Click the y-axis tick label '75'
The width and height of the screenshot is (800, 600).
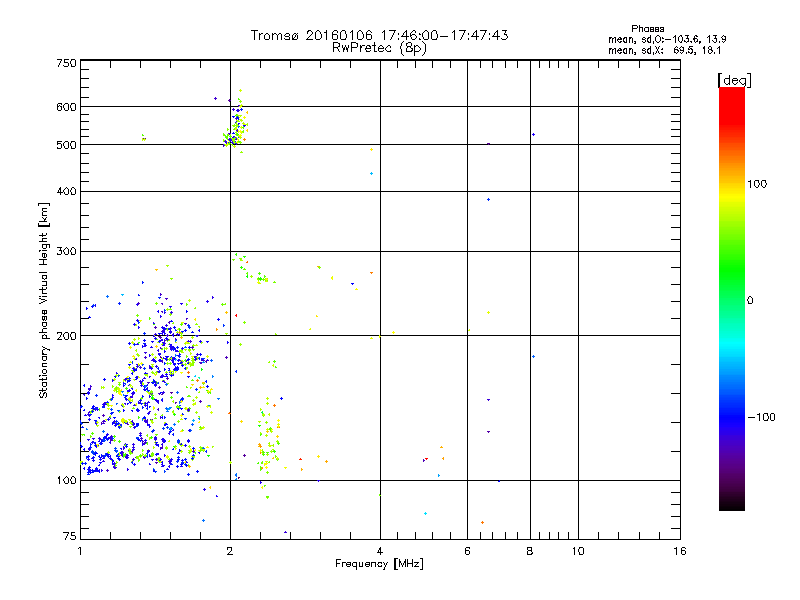click(x=70, y=536)
